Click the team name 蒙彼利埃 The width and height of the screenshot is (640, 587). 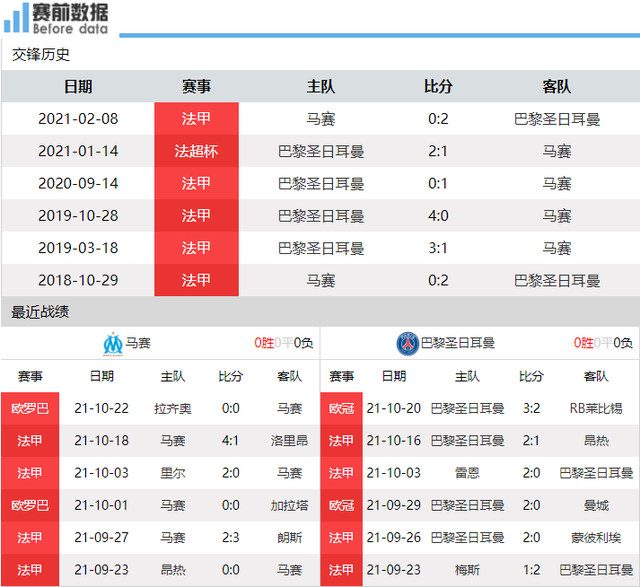(596, 538)
